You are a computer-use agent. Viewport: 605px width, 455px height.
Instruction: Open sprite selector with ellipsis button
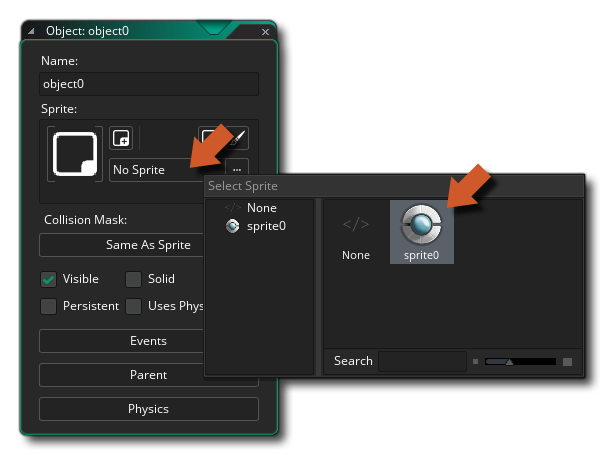click(x=237, y=169)
